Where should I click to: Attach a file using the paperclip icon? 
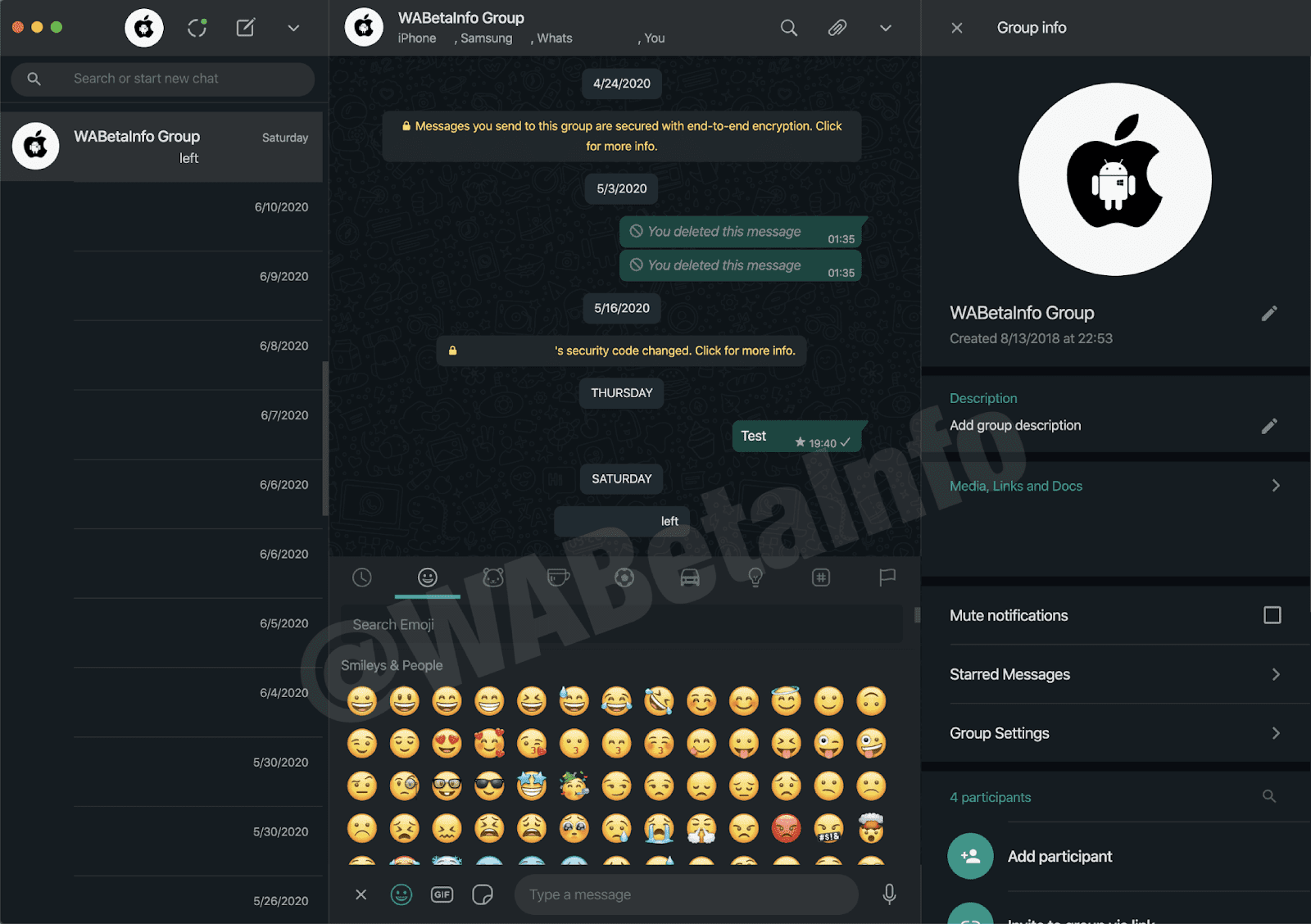[x=837, y=27]
